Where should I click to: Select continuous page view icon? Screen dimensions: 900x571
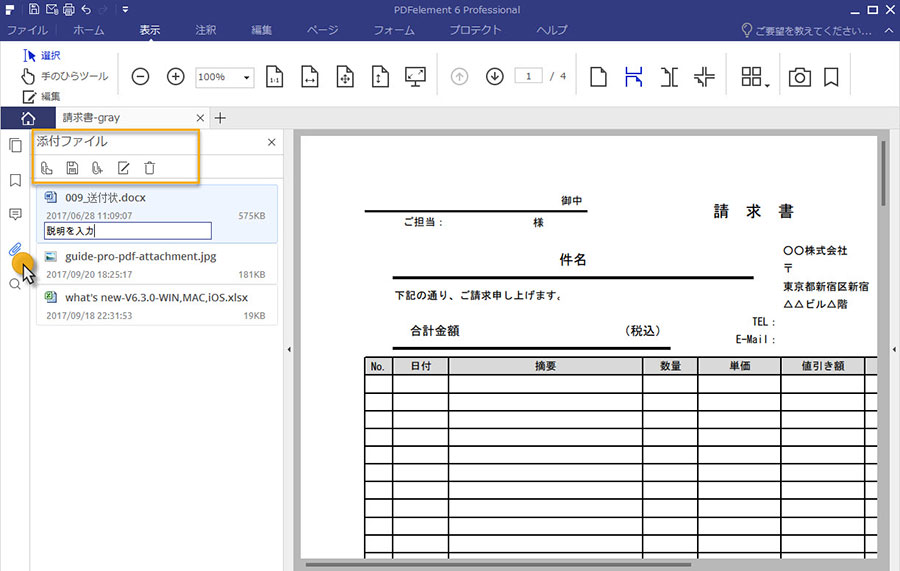pyautogui.click(x=634, y=76)
